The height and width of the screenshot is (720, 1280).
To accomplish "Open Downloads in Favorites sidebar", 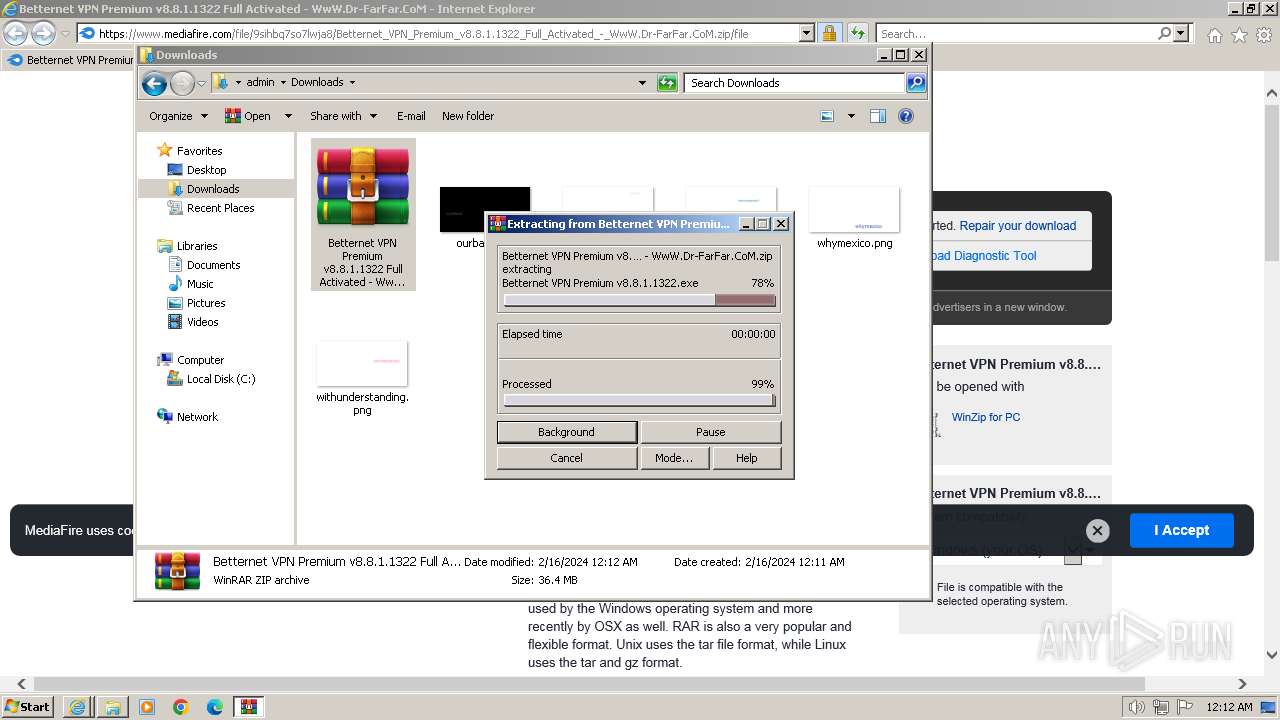I will [213, 189].
